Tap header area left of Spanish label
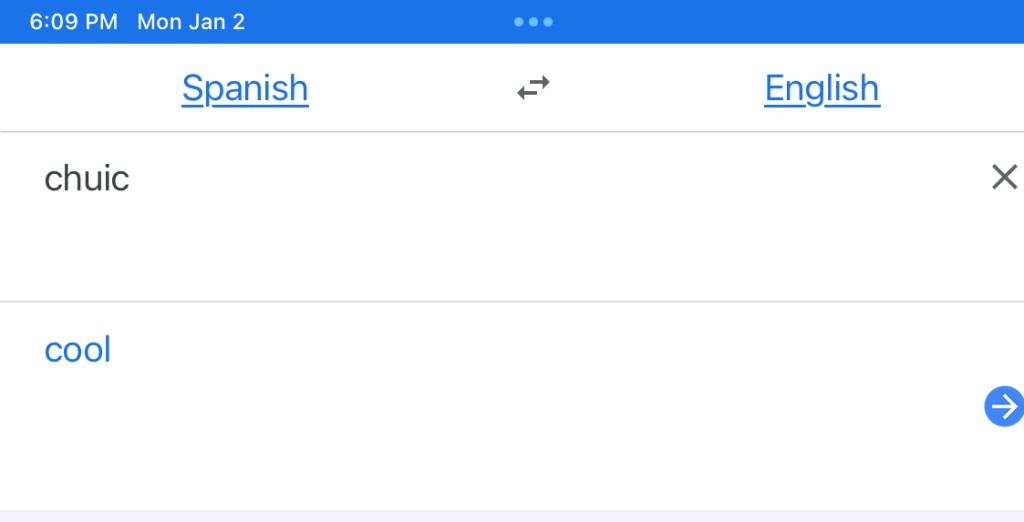Viewport: 1024px width, 522px height. pyautogui.click(x=90, y=89)
